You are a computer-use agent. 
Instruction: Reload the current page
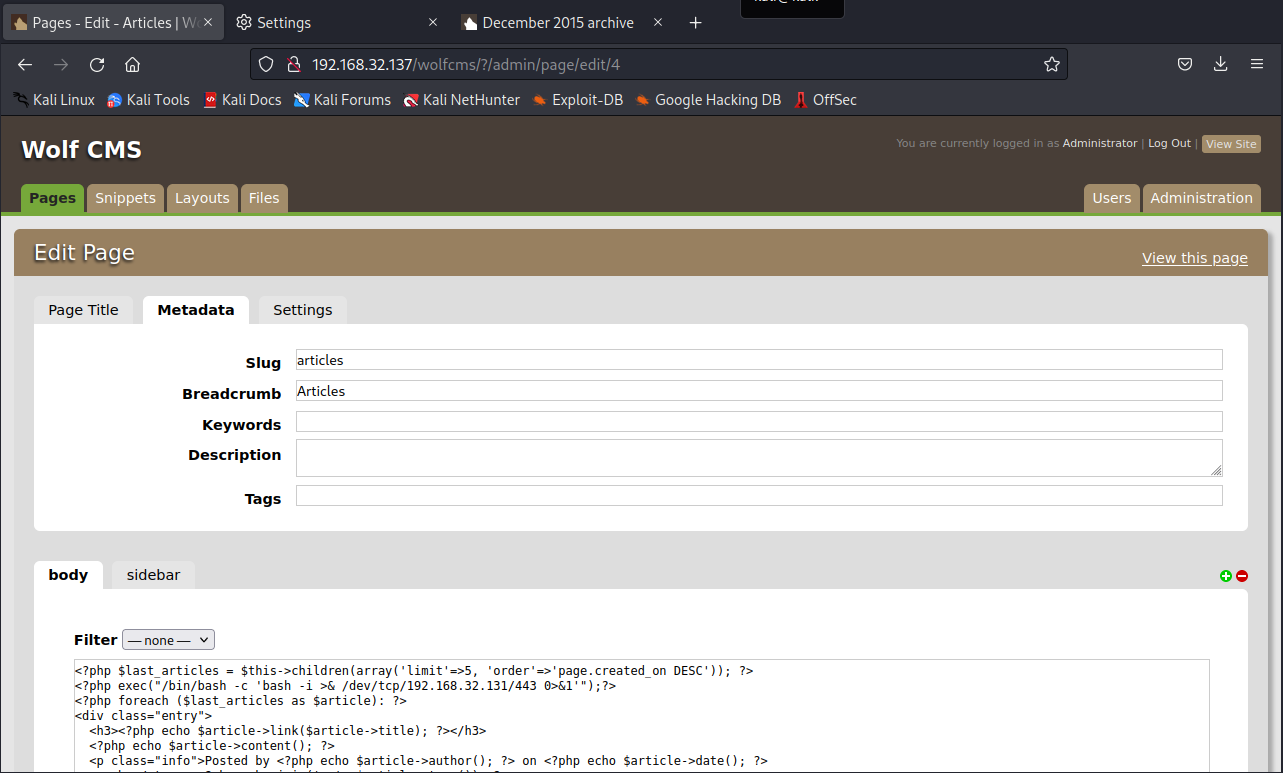click(97, 64)
